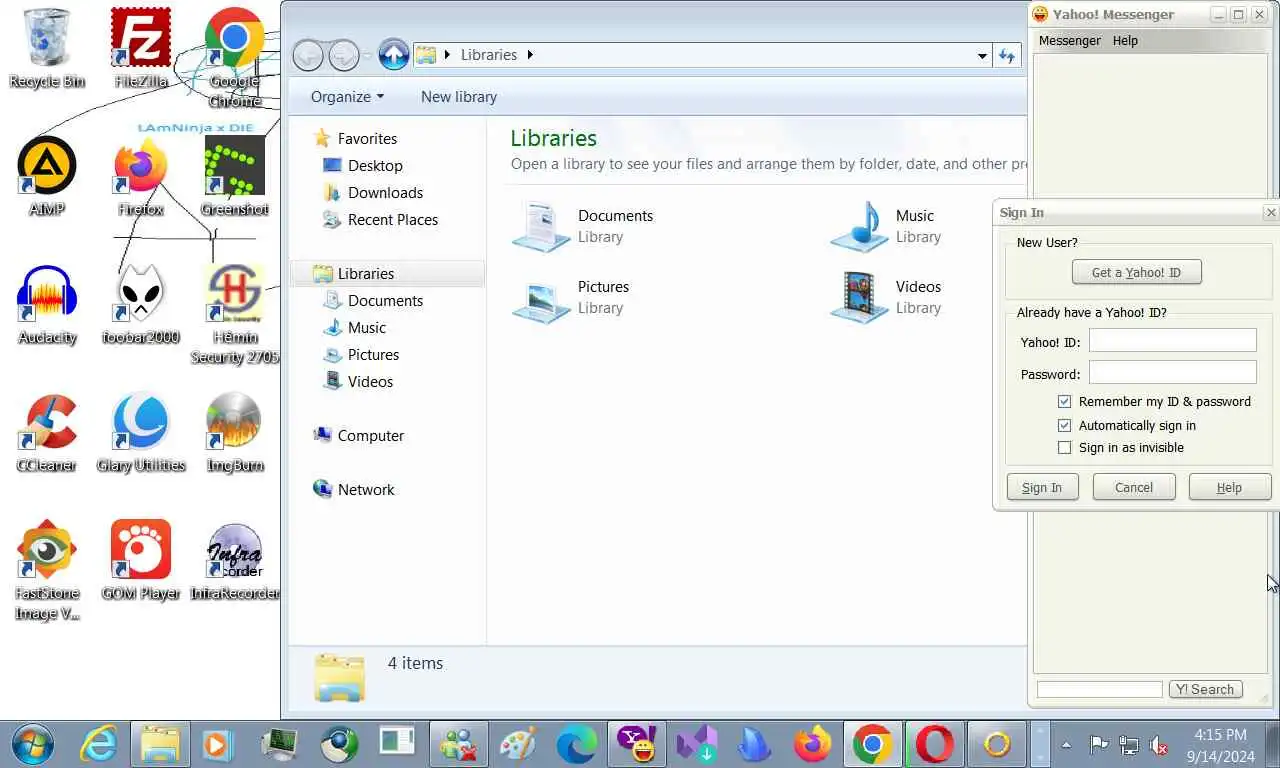Click the blue Up arrow button

click(393, 54)
